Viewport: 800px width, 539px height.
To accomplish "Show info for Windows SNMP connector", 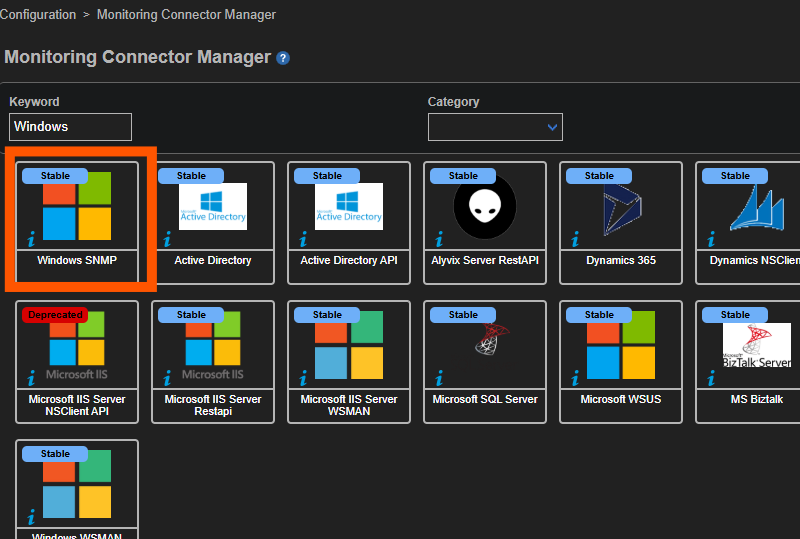I will click(31, 239).
